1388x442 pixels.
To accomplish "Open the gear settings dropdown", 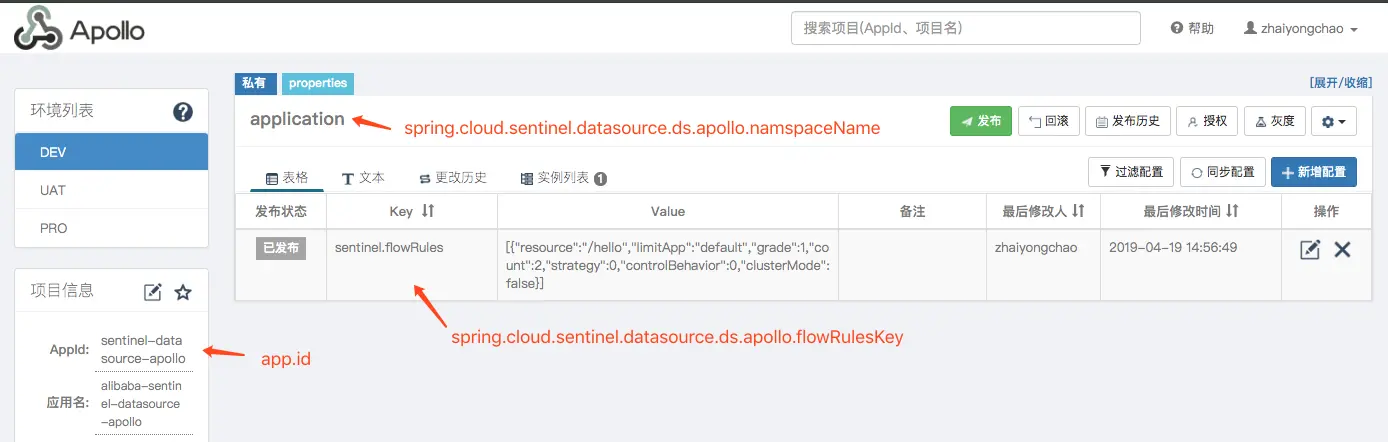I will (1333, 121).
